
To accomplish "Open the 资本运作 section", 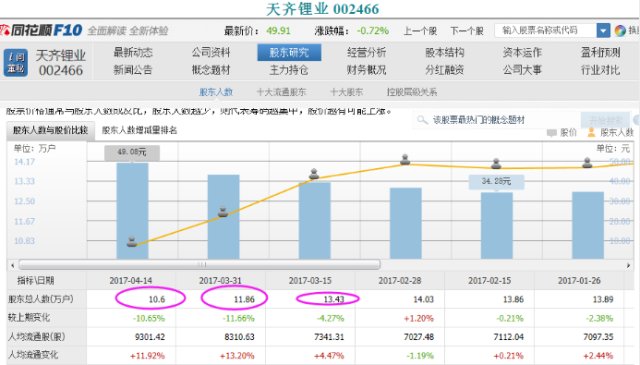I will [x=522, y=52].
